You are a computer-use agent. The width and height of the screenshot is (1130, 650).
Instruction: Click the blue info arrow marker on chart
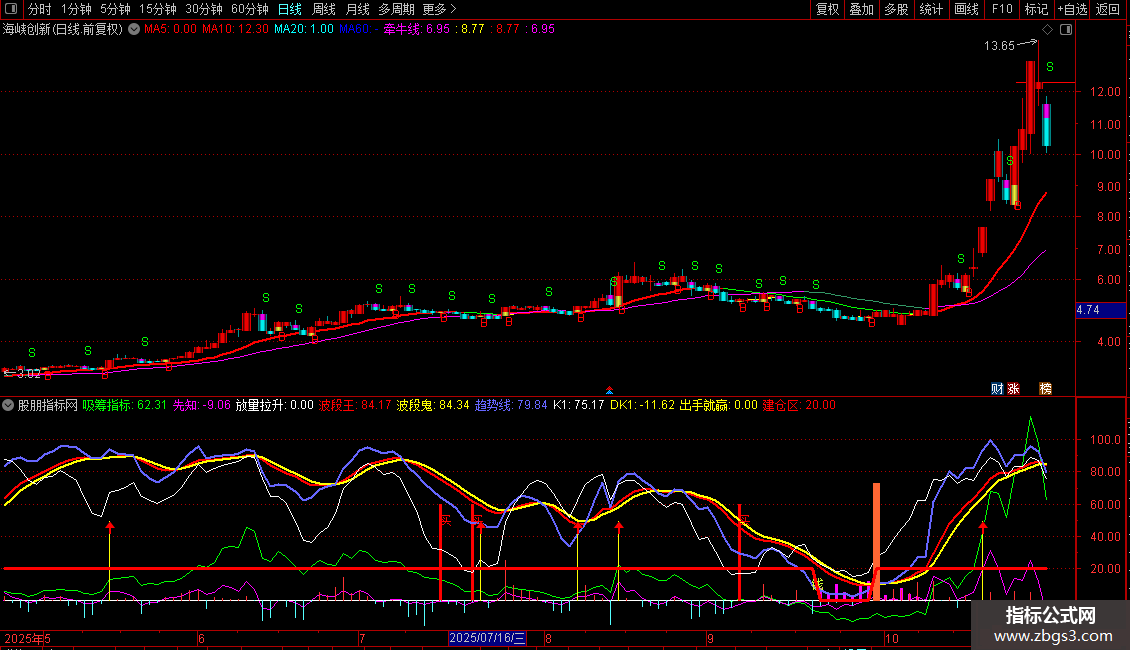609,391
